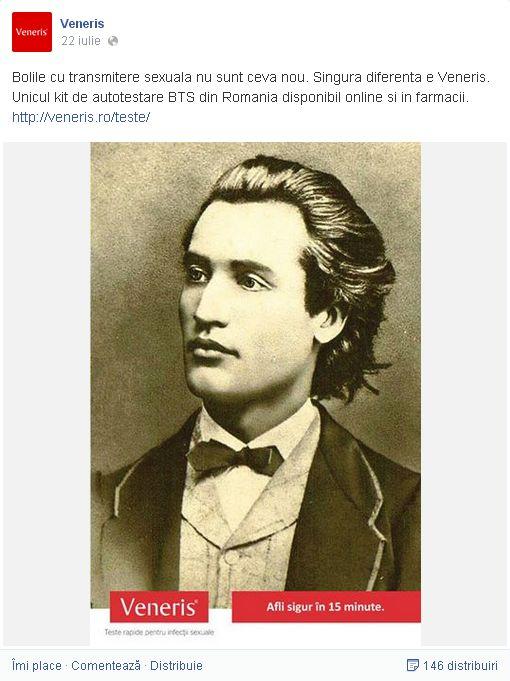510x681 pixels.
Task: Click Comentează to comment
Action: click(106, 666)
